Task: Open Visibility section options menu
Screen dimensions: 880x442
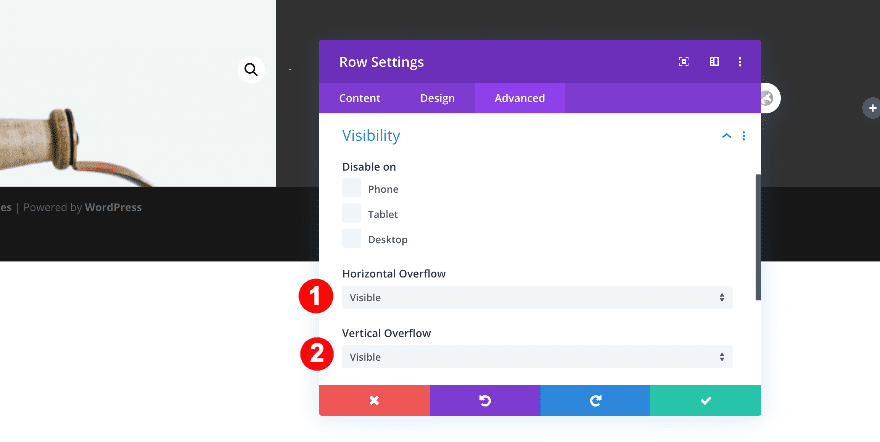Action: (x=744, y=136)
